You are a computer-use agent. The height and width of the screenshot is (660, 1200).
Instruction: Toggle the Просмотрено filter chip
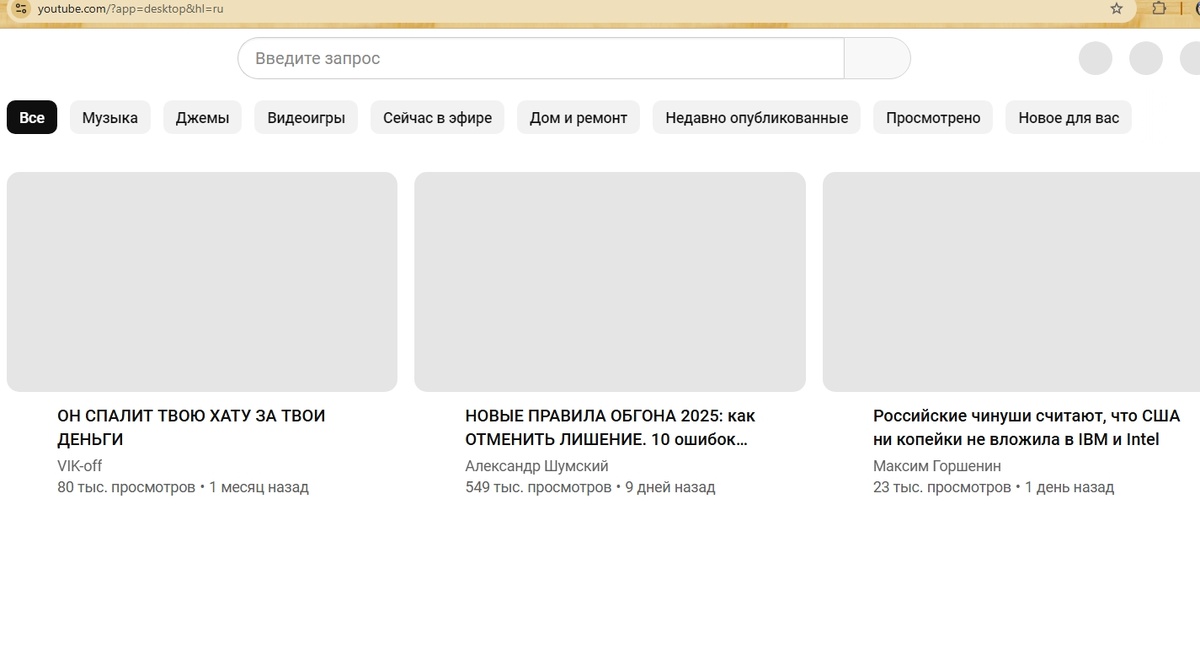pyautogui.click(x=932, y=117)
